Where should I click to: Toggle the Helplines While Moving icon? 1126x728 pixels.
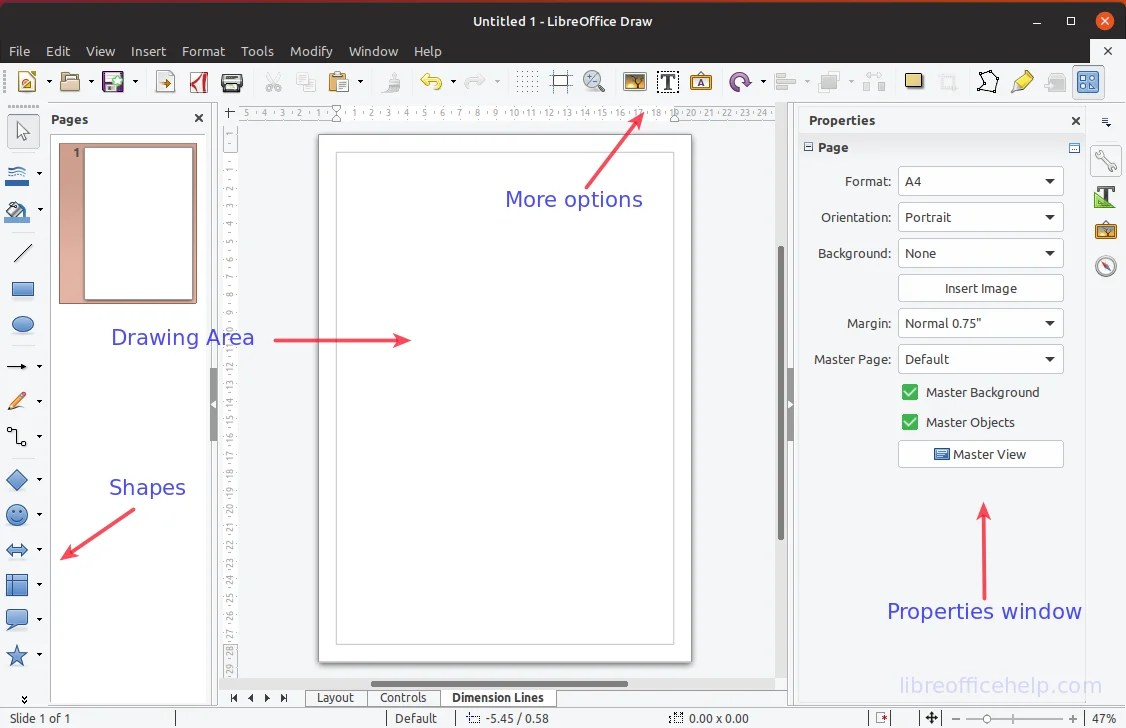pos(560,82)
